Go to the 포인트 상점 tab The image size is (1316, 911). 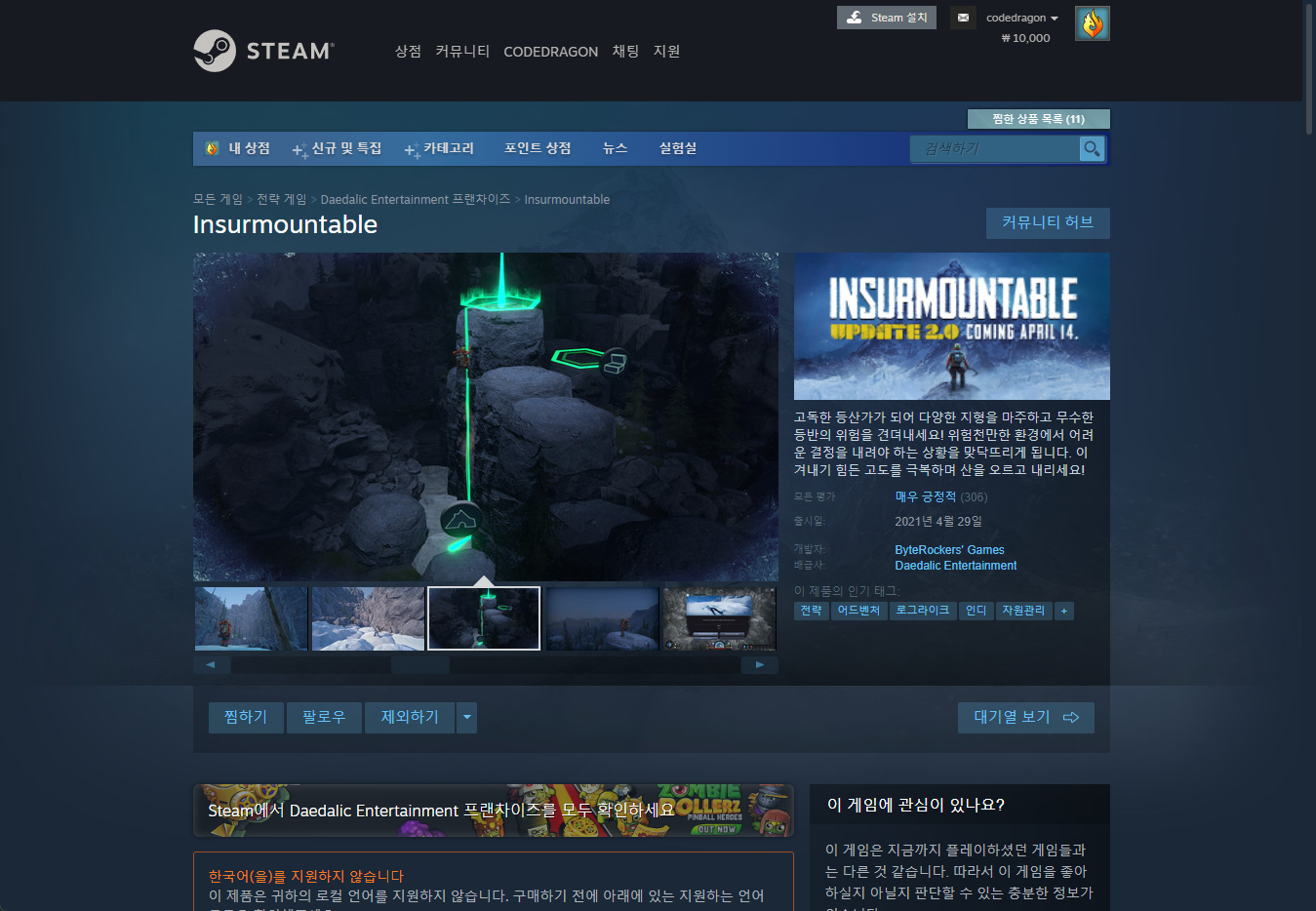(538, 148)
